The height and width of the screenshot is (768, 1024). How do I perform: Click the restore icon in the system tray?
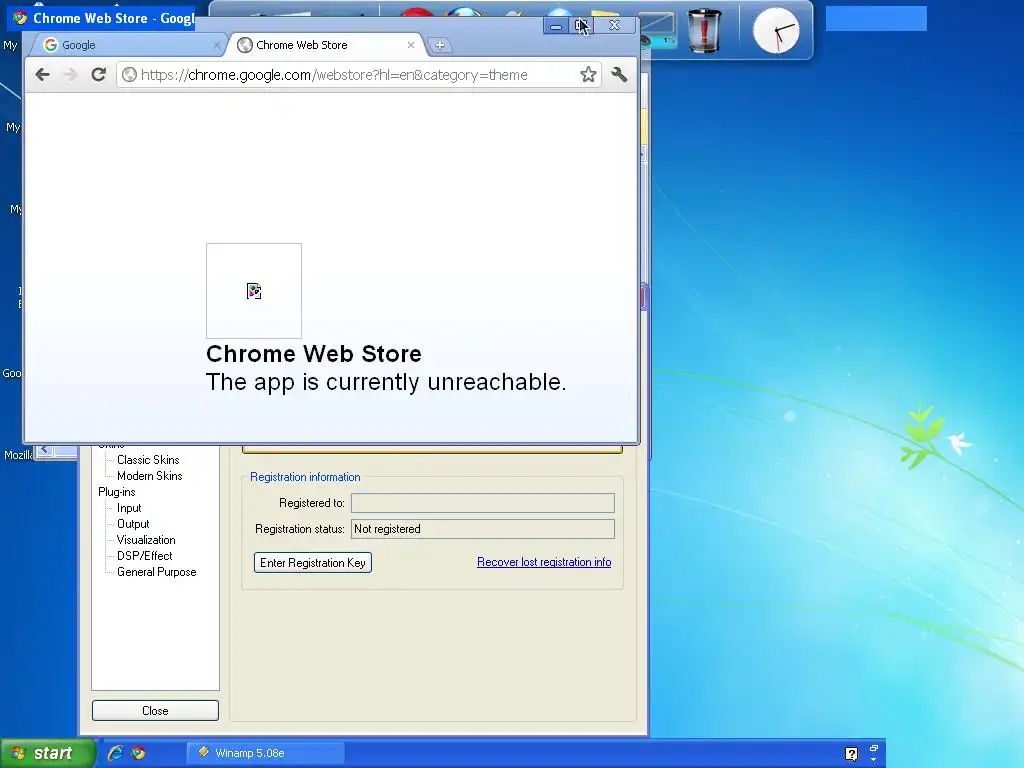pos(874,748)
